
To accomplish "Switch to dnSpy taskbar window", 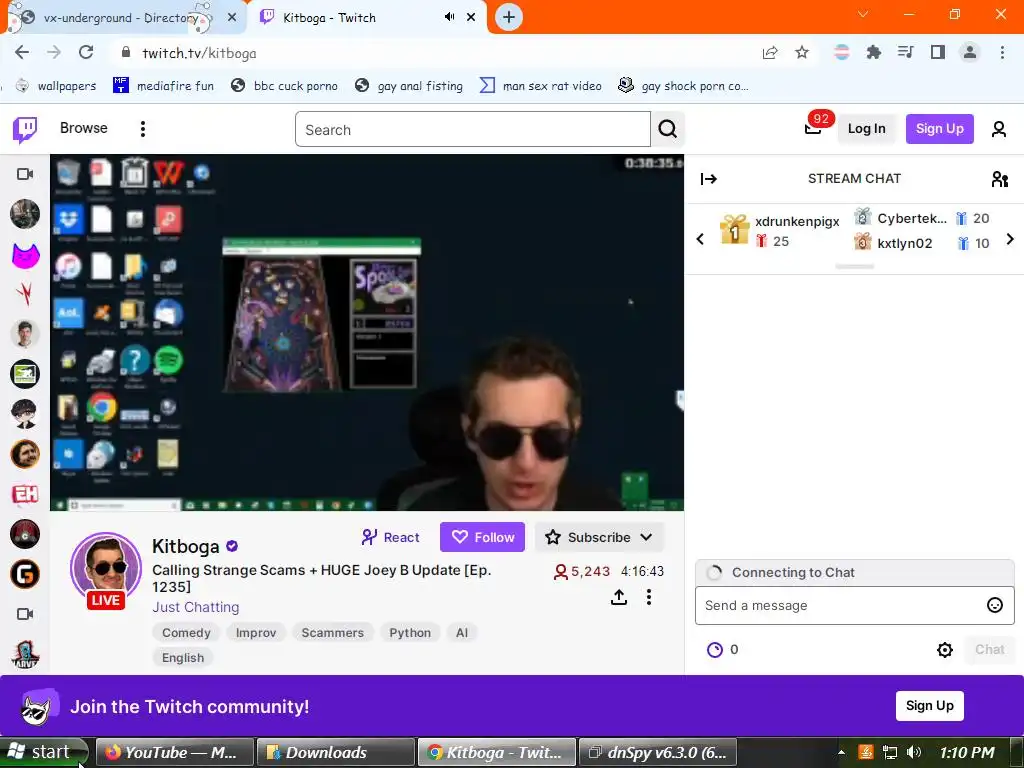I will pos(658,752).
